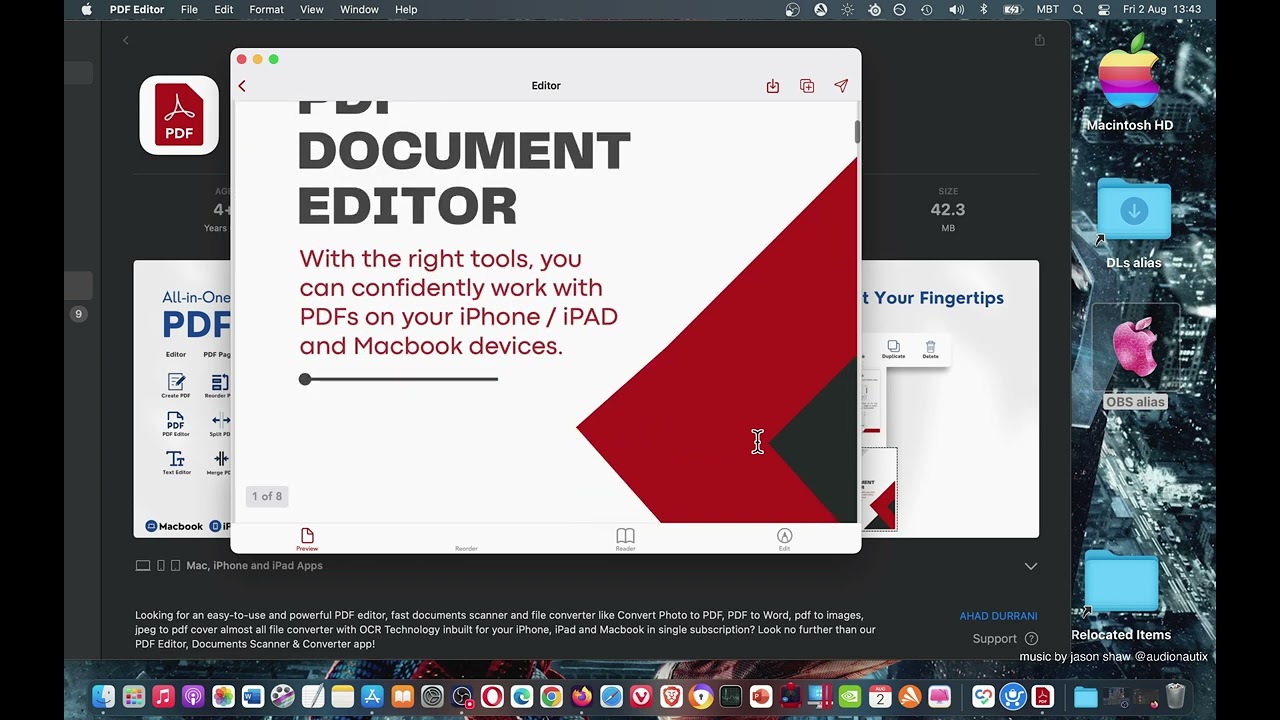Open the Help menu
1280x720 pixels.
pyautogui.click(x=406, y=9)
